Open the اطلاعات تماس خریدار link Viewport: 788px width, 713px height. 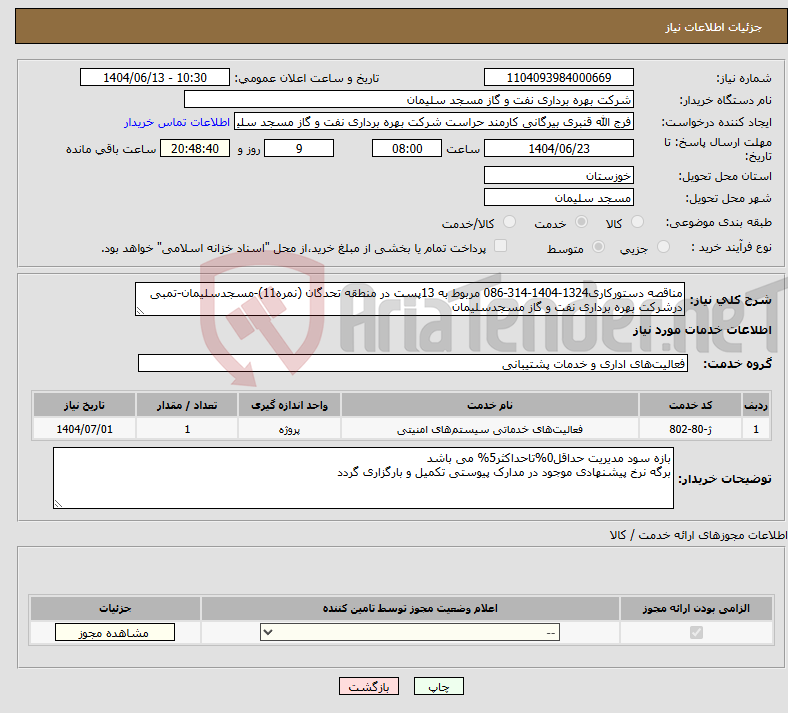[x=177, y=122]
